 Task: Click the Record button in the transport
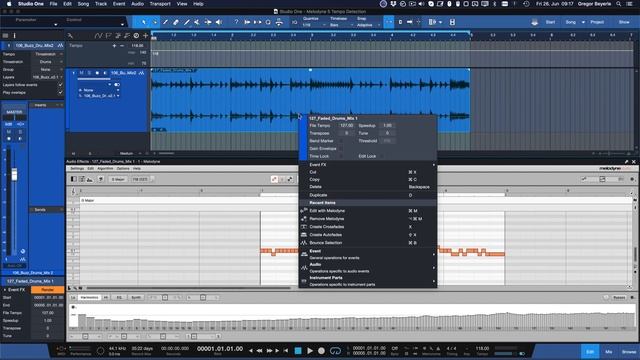[x=321, y=351]
